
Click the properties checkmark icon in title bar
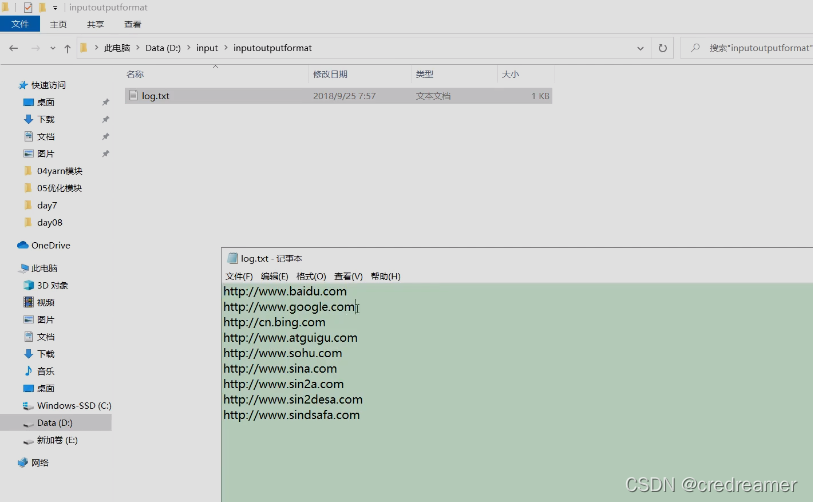(x=27, y=7)
